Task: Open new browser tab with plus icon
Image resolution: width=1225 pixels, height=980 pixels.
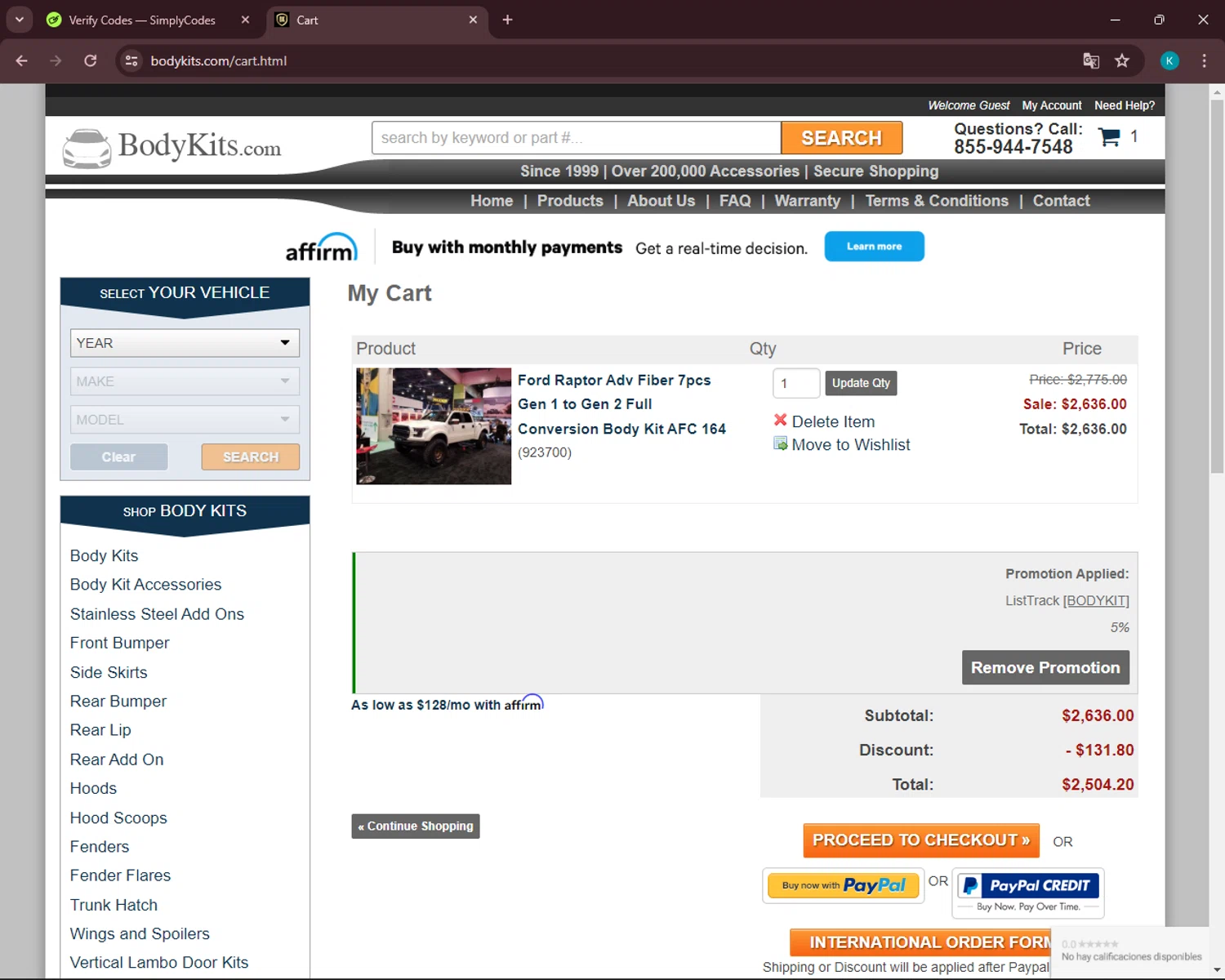Action: tap(507, 20)
